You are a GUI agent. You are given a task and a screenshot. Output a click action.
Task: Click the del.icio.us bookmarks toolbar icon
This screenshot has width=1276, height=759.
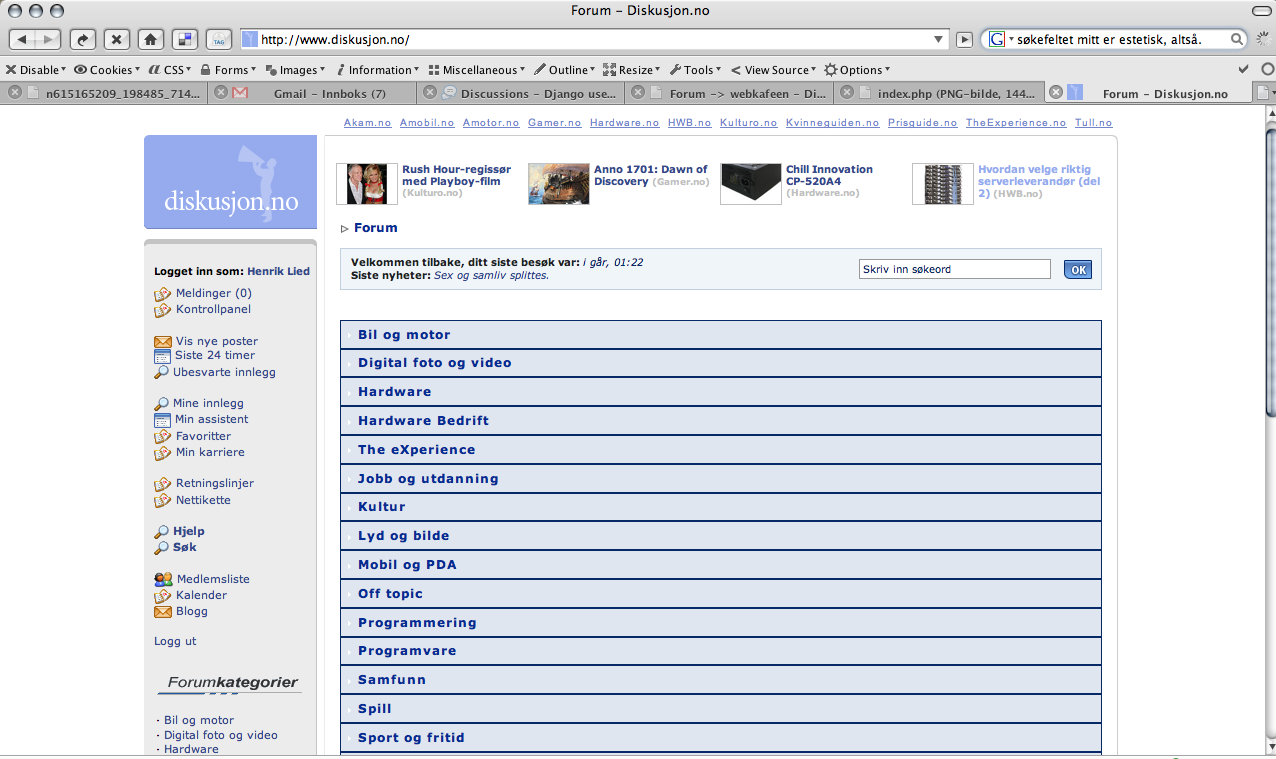(x=184, y=39)
